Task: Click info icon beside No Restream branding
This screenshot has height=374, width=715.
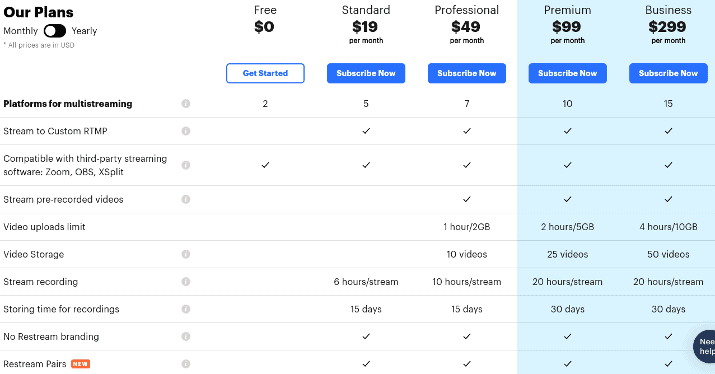Action: (186, 336)
